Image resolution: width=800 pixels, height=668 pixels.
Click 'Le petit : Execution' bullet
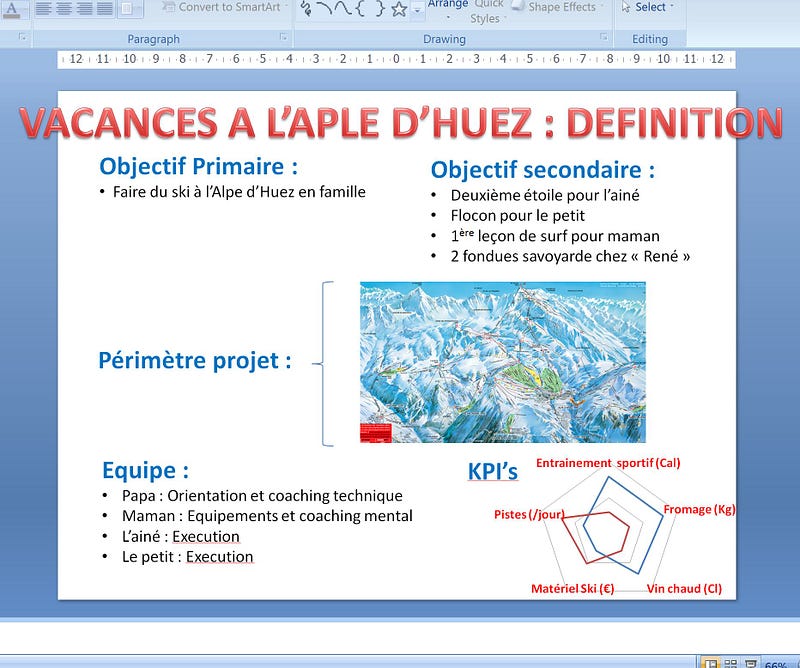pos(188,557)
